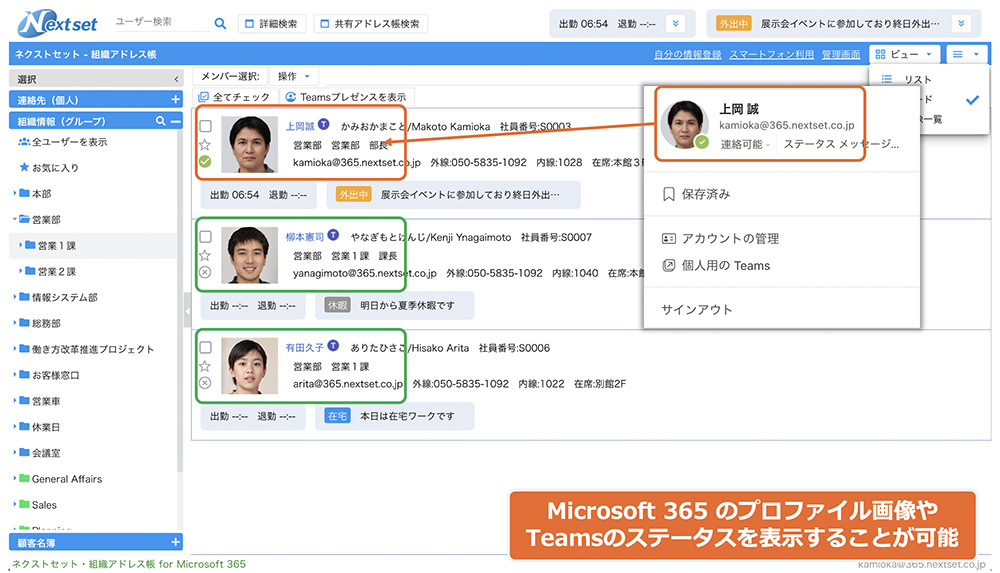The width and height of the screenshot is (1000, 573).
Task: Tick the checkbox for 有田久子
Action: tap(205, 348)
